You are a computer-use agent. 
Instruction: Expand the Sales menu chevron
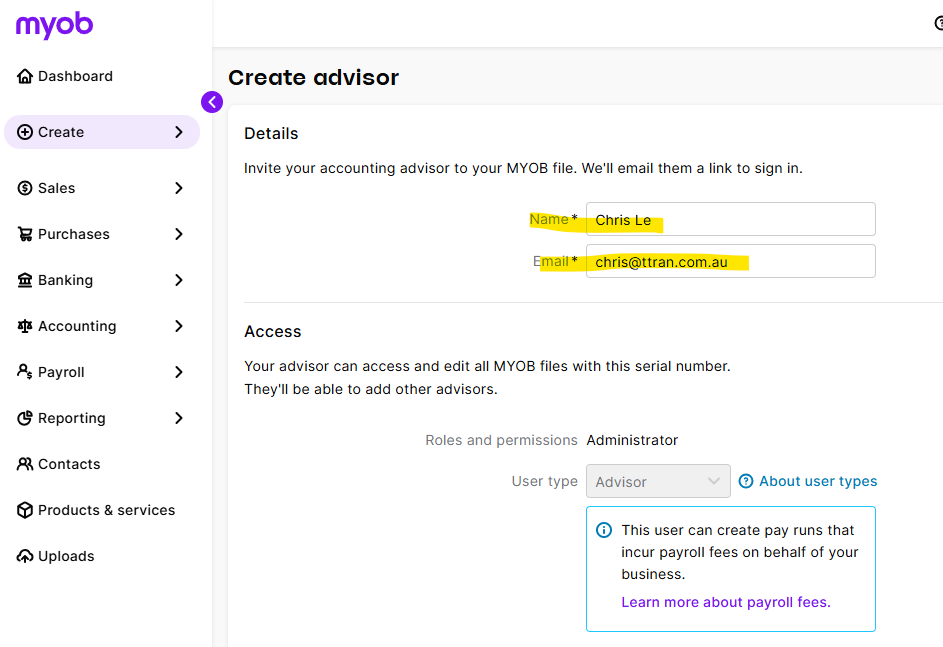[179, 188]
